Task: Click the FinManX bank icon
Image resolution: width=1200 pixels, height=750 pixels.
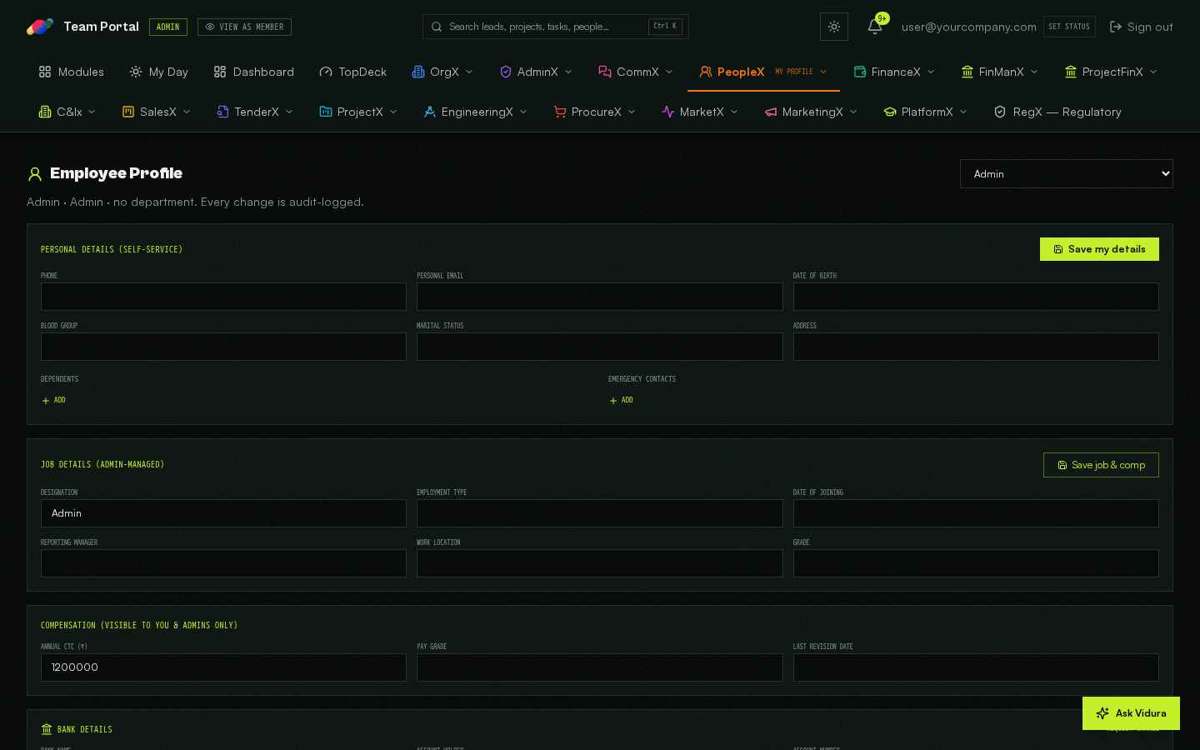Action: click(x=967, y=72)
